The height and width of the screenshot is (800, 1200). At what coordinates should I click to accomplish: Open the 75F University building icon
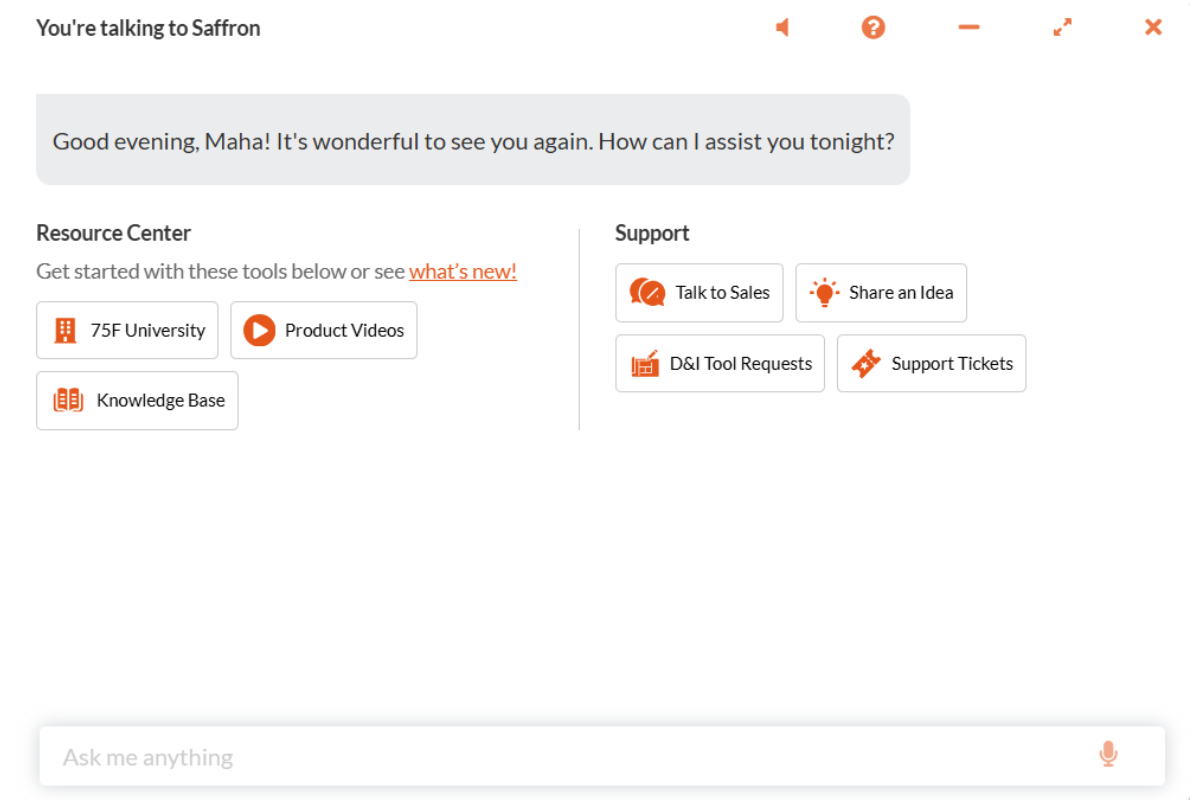coord(65,331)
